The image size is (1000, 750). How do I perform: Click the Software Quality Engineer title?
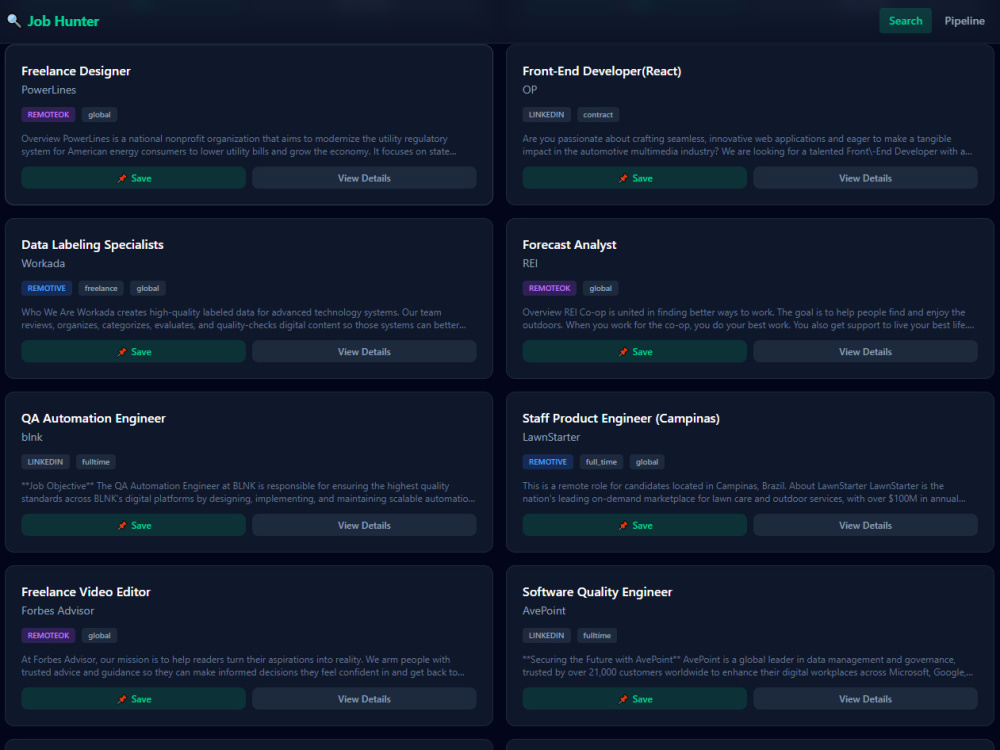[597, 591]
